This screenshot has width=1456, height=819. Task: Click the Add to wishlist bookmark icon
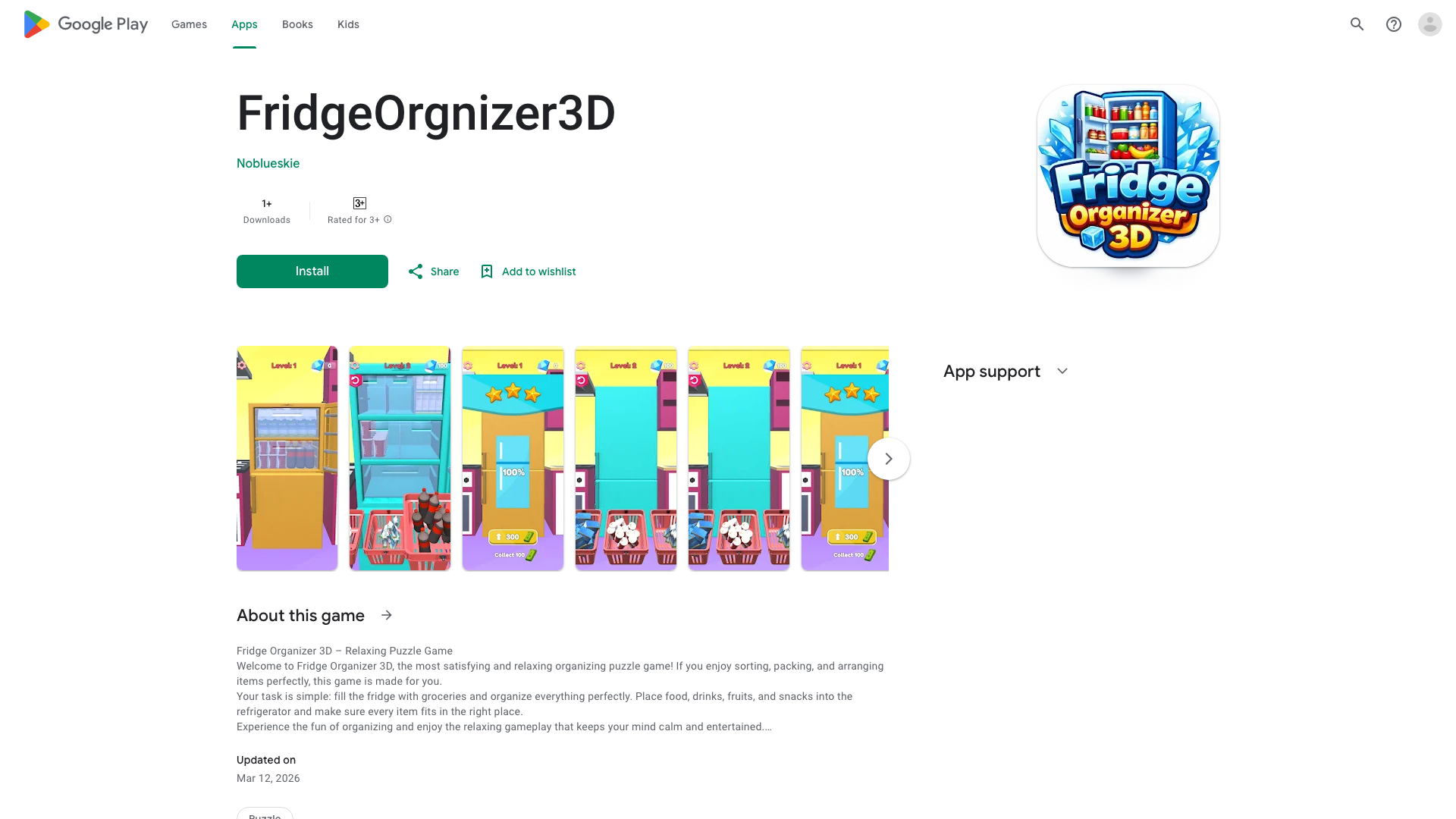tap(487, 271)
